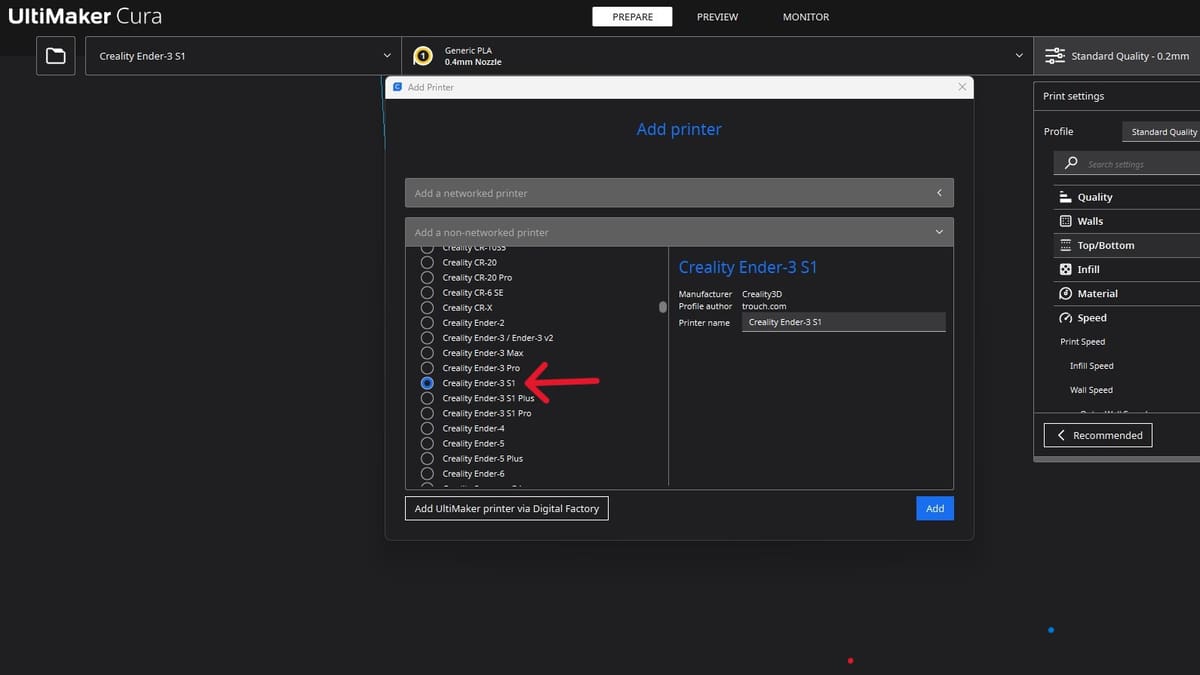Open the Generic PLA material dropdown
Screen dimensions: 1200x675
click(717, 56)
